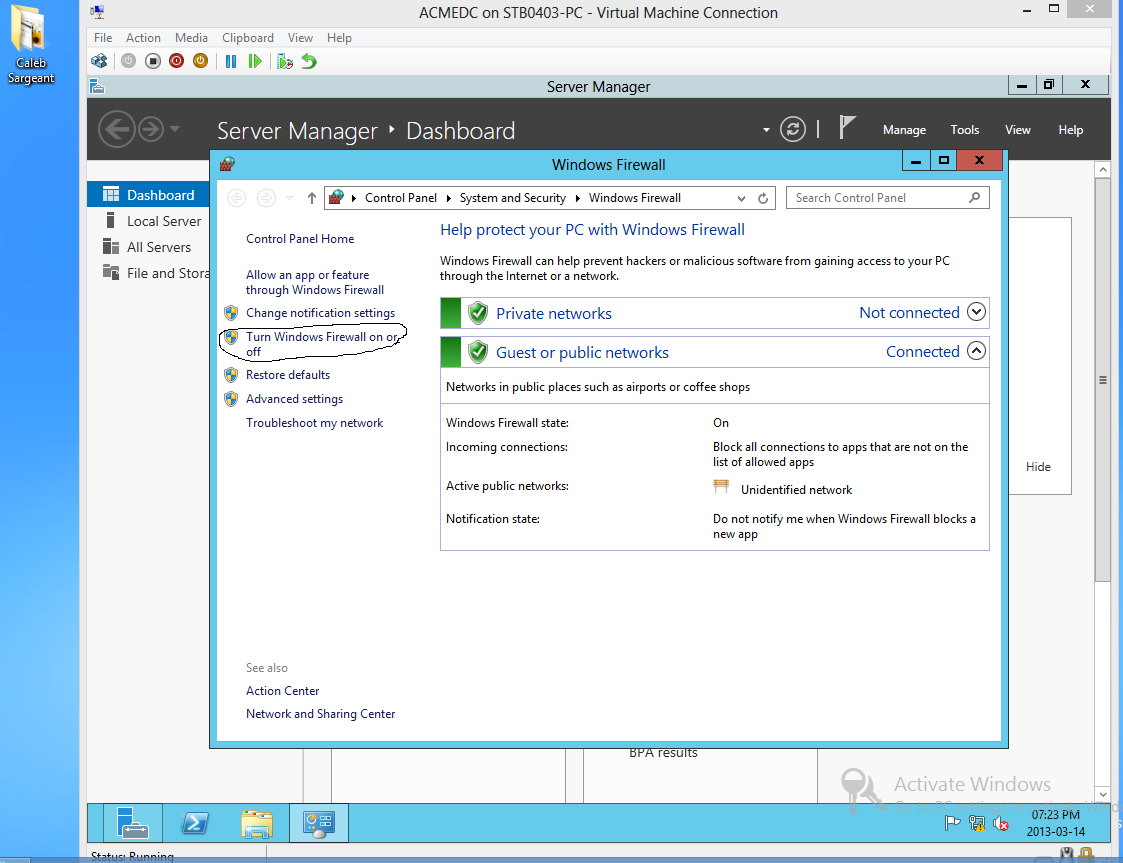Launch PowerShell from the taskbar
Screen dimensions: 1123x863
(195, 822)
